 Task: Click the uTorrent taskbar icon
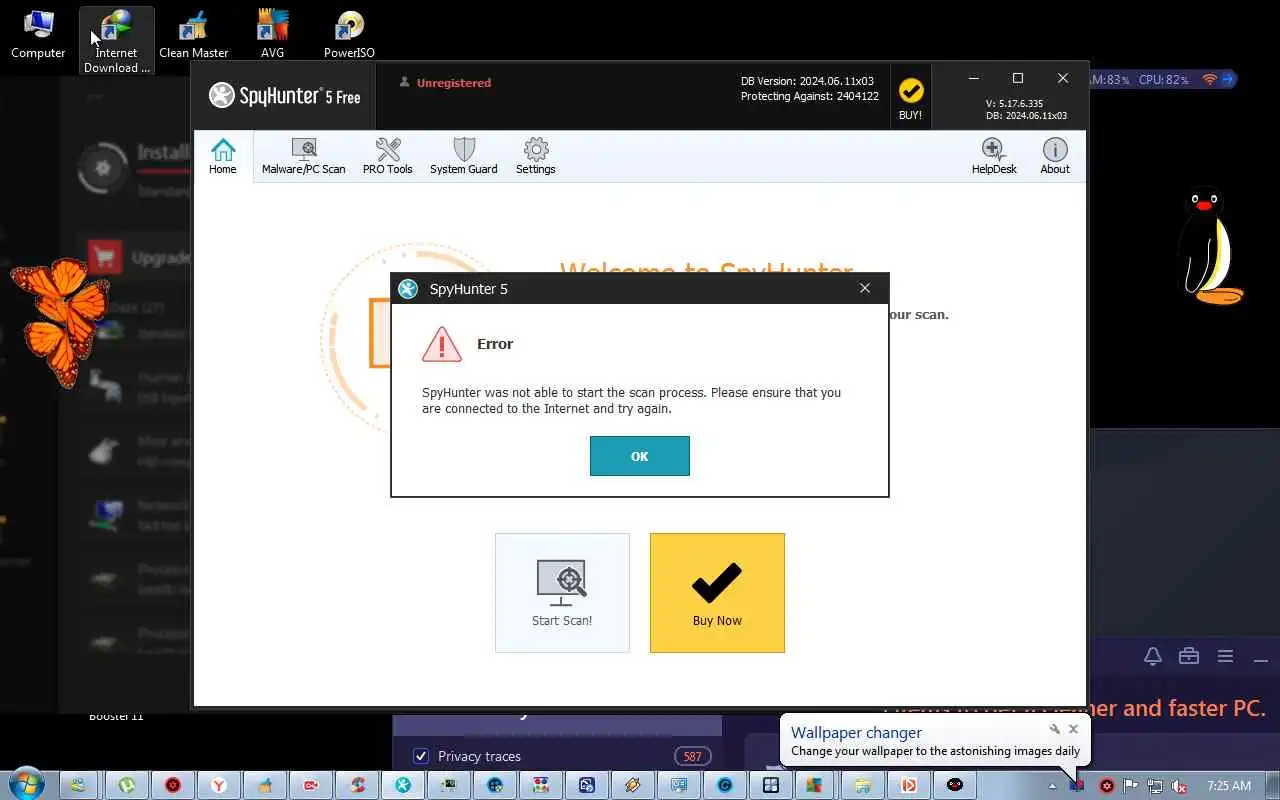click(x=127, y=785)
